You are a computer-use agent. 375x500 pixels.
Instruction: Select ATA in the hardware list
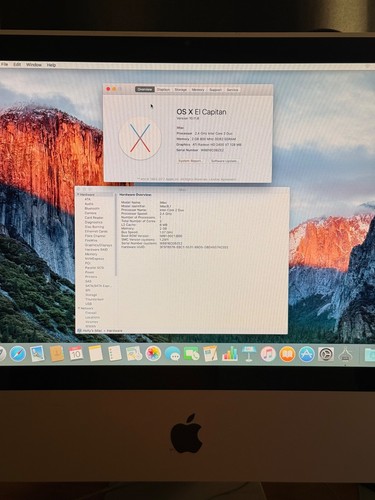click(x=88, y=199)
